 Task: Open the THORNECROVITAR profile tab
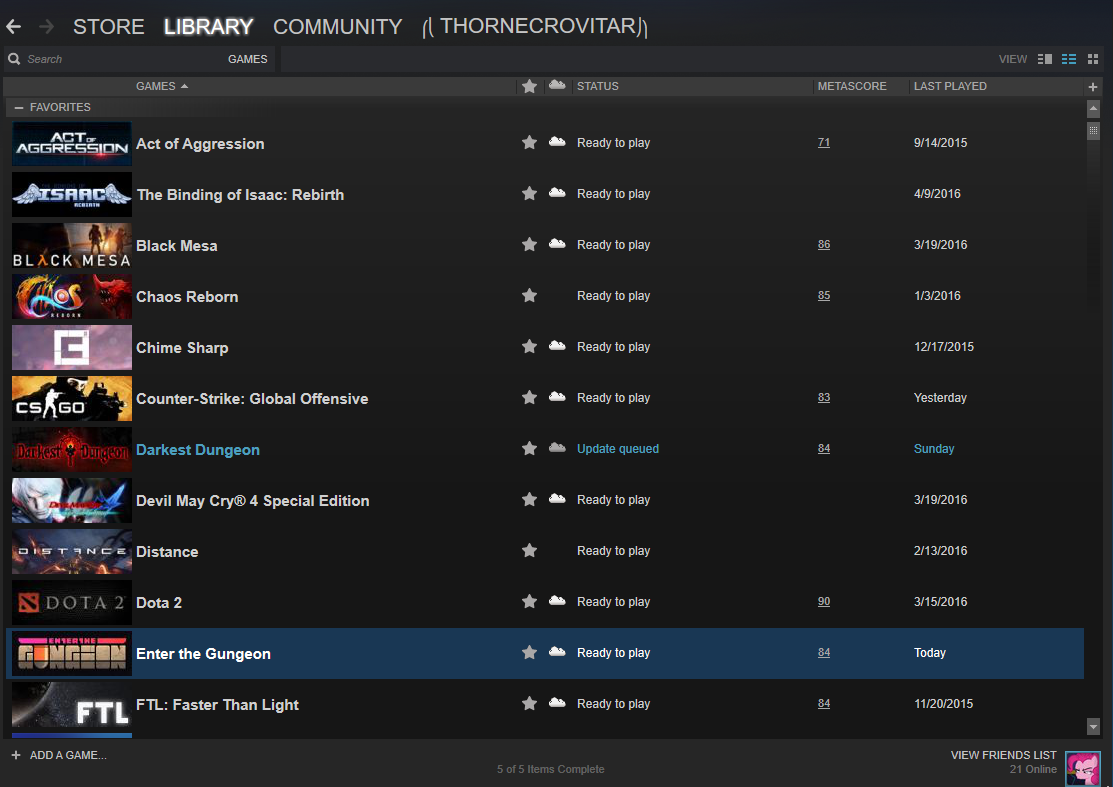[x=534, y=27]
